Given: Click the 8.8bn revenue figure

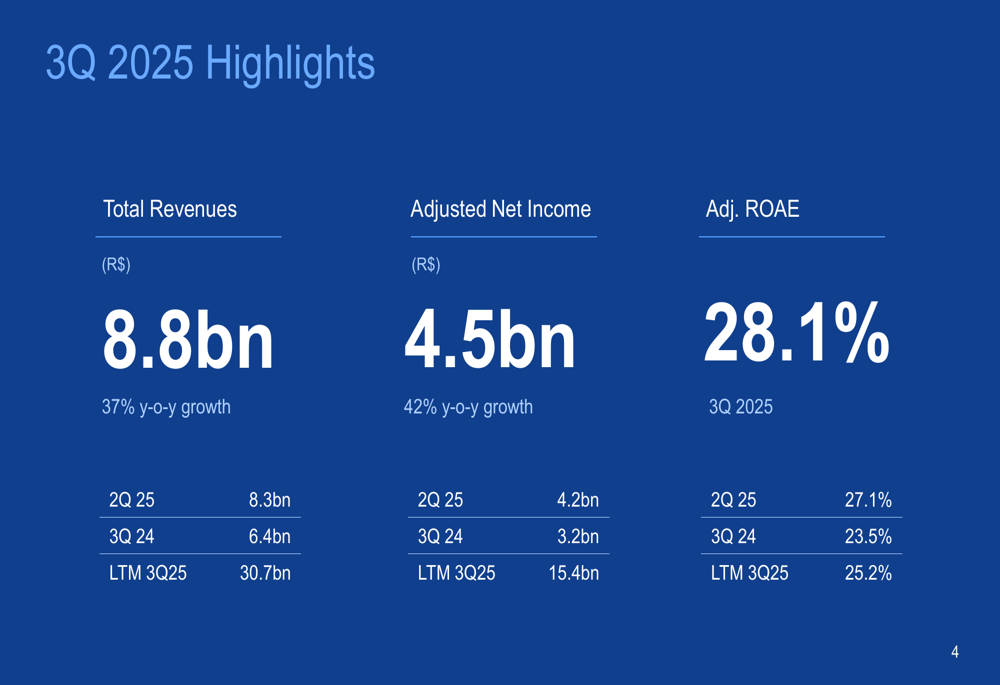Looking at the screenshot, I should (x=189, y=338).
